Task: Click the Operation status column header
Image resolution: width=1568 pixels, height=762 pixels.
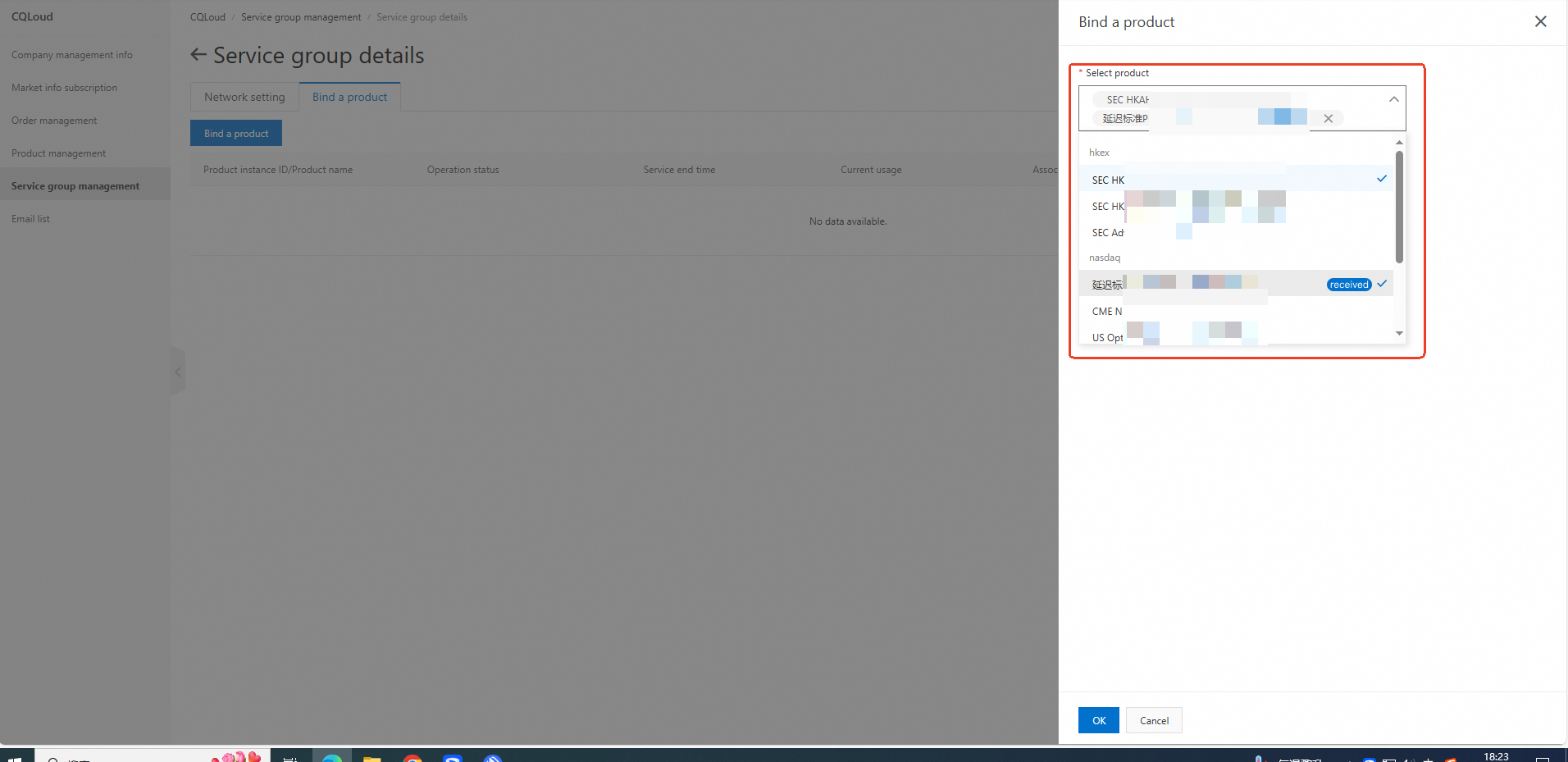Action: [x=463, y=170]
